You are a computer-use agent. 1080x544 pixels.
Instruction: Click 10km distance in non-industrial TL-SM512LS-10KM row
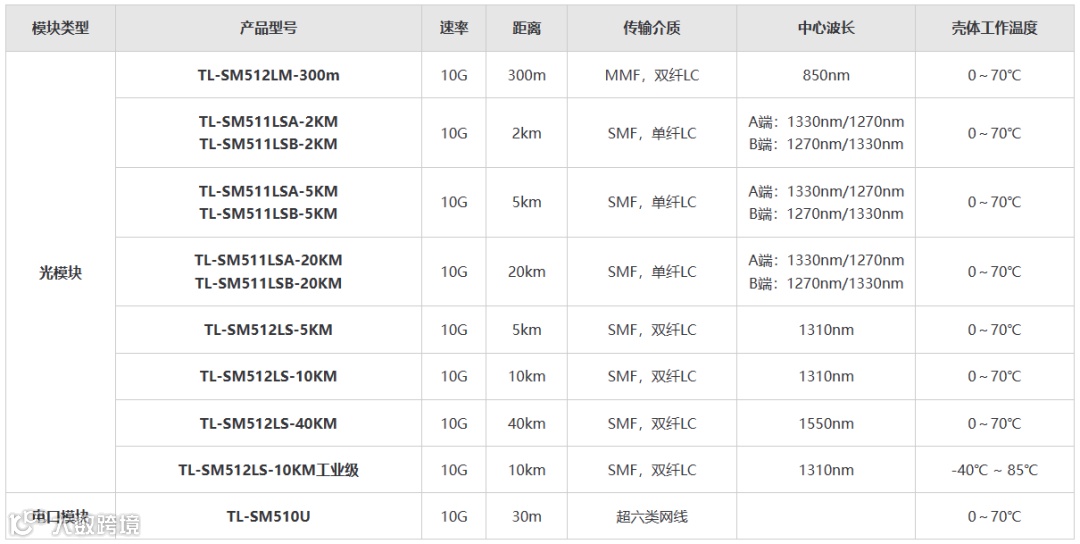click(x=527, y=377)
